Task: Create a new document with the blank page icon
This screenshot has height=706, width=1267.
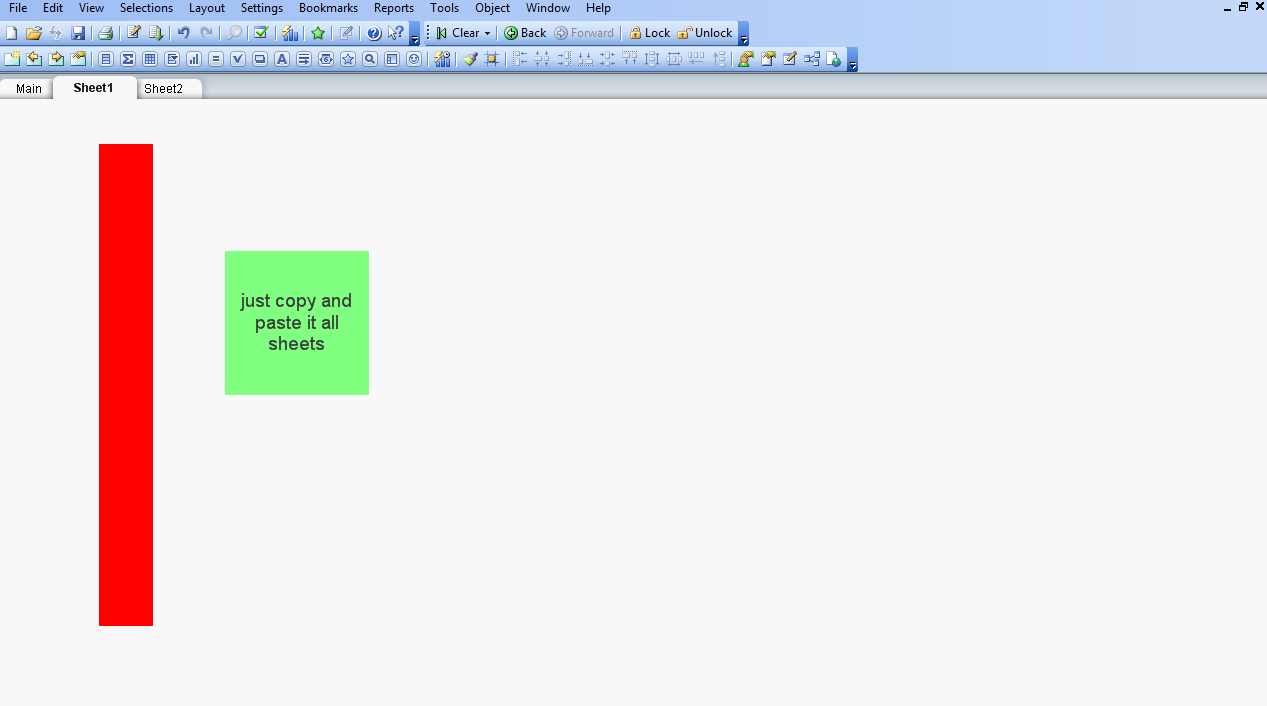Action: point(12,33)
